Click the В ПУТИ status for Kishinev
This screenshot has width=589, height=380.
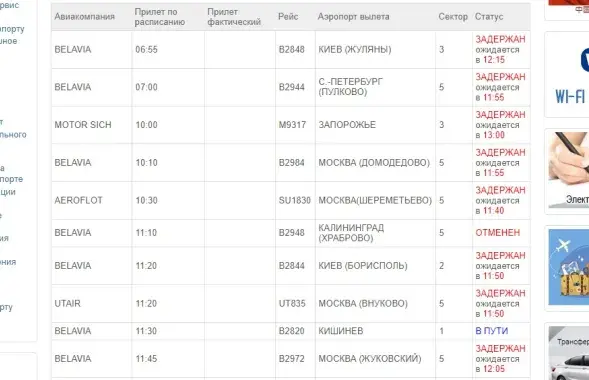click(492, 331)
